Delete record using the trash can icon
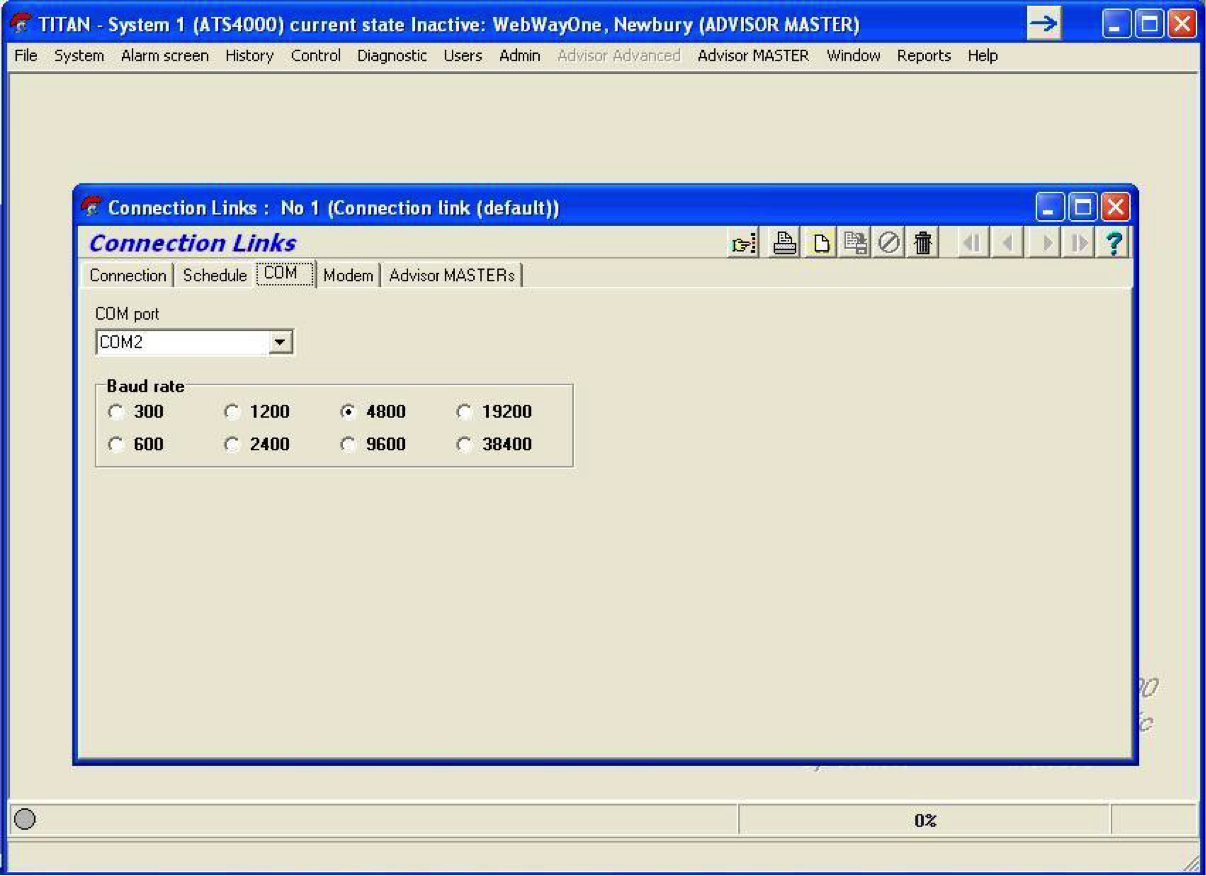 923,243
